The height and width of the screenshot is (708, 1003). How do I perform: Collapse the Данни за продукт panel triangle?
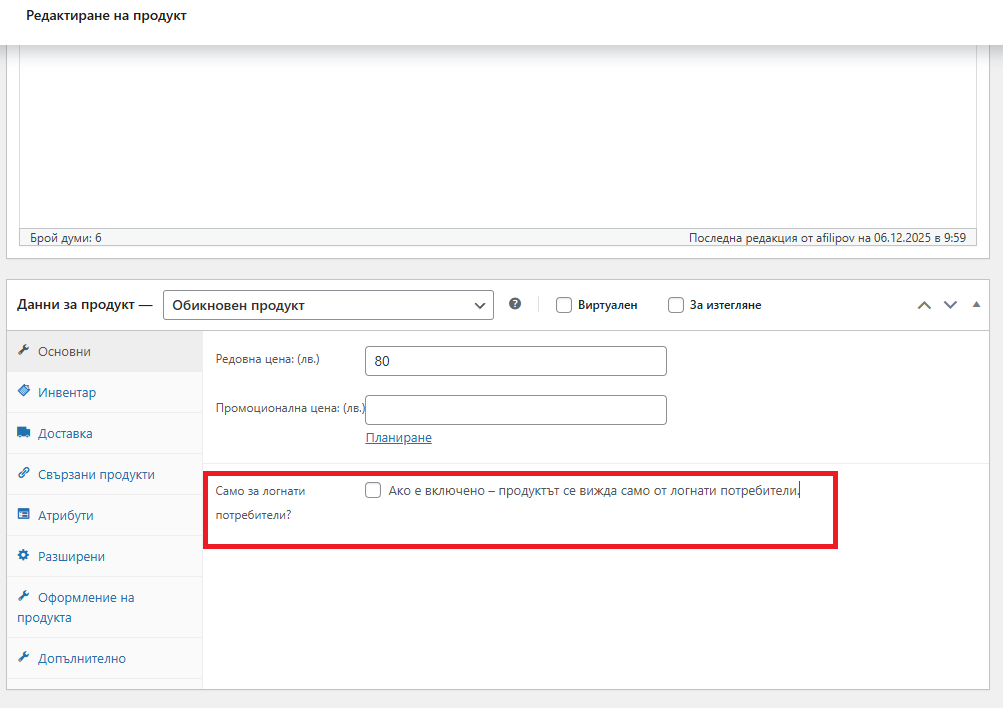coord(977,304)
